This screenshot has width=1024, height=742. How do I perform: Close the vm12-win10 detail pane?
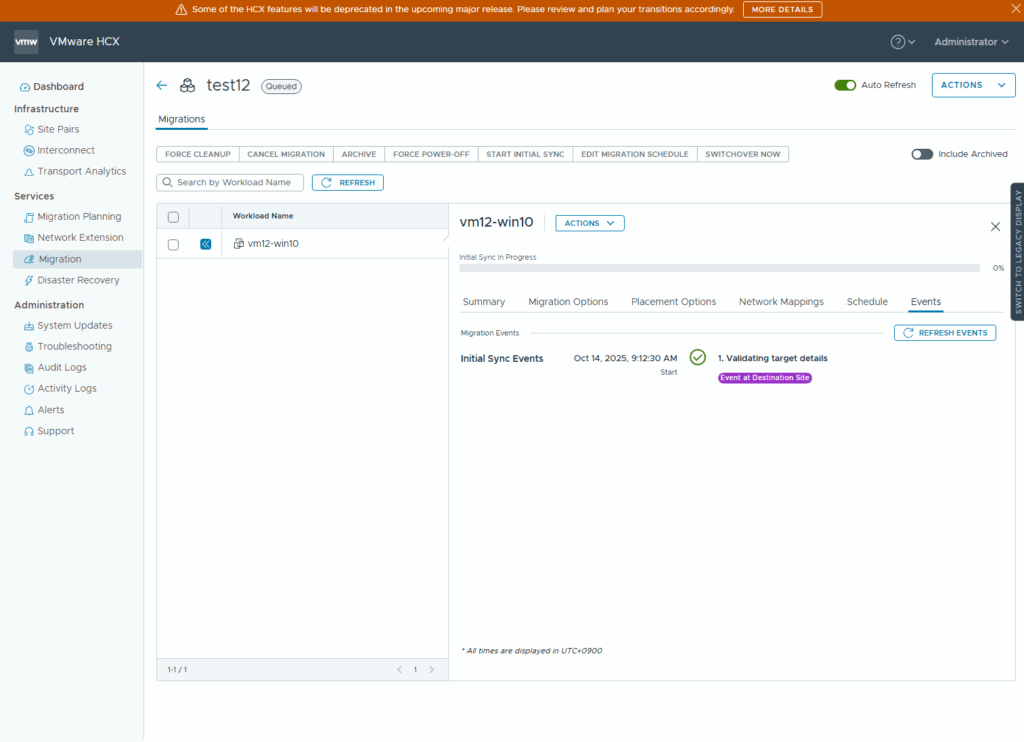coord(995,227)
